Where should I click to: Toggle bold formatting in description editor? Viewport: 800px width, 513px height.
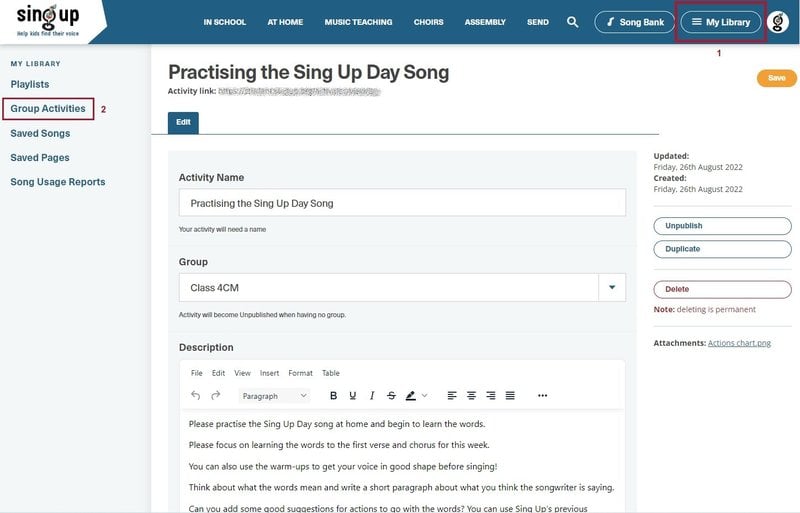334,396
